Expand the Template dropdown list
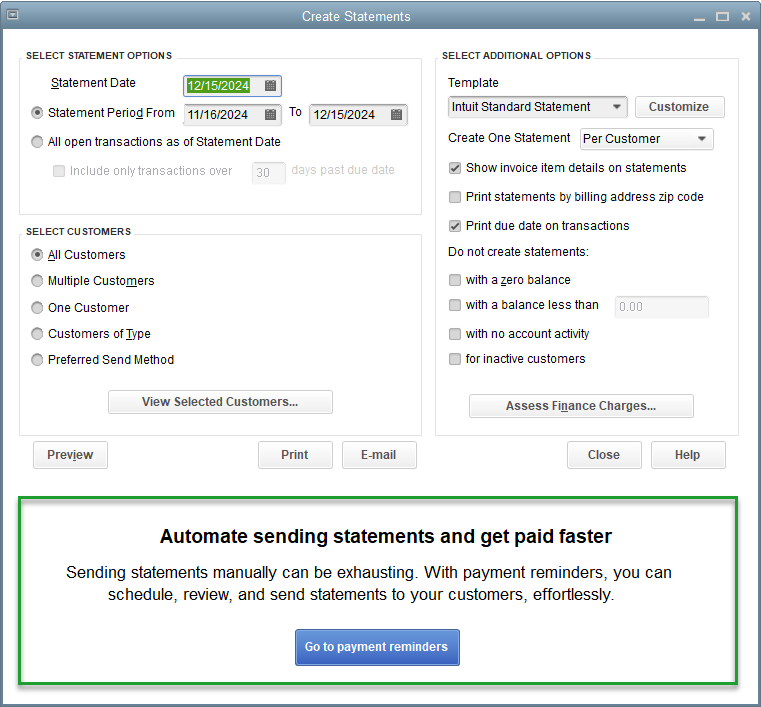The height and width of the screenshot is (707, 761). (616, 107)
